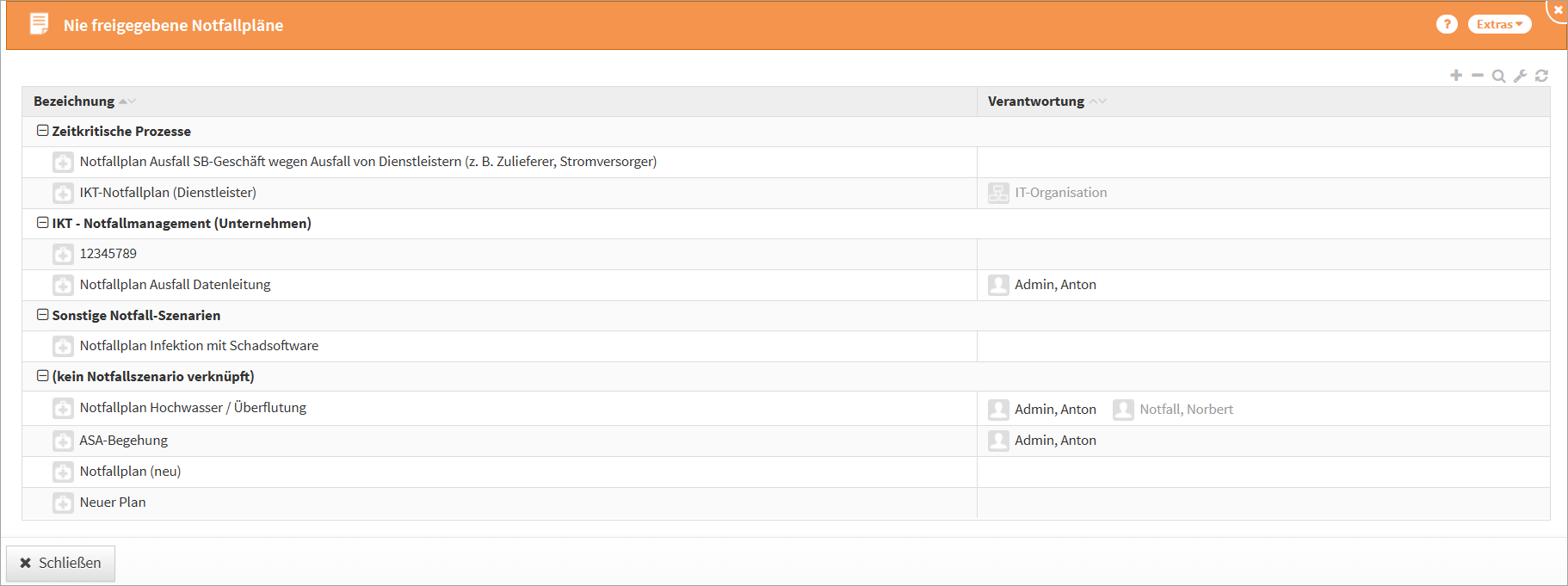Open table search with the magnifier icon
This screenshot has height=586, width=1568.
(1498, 76)
